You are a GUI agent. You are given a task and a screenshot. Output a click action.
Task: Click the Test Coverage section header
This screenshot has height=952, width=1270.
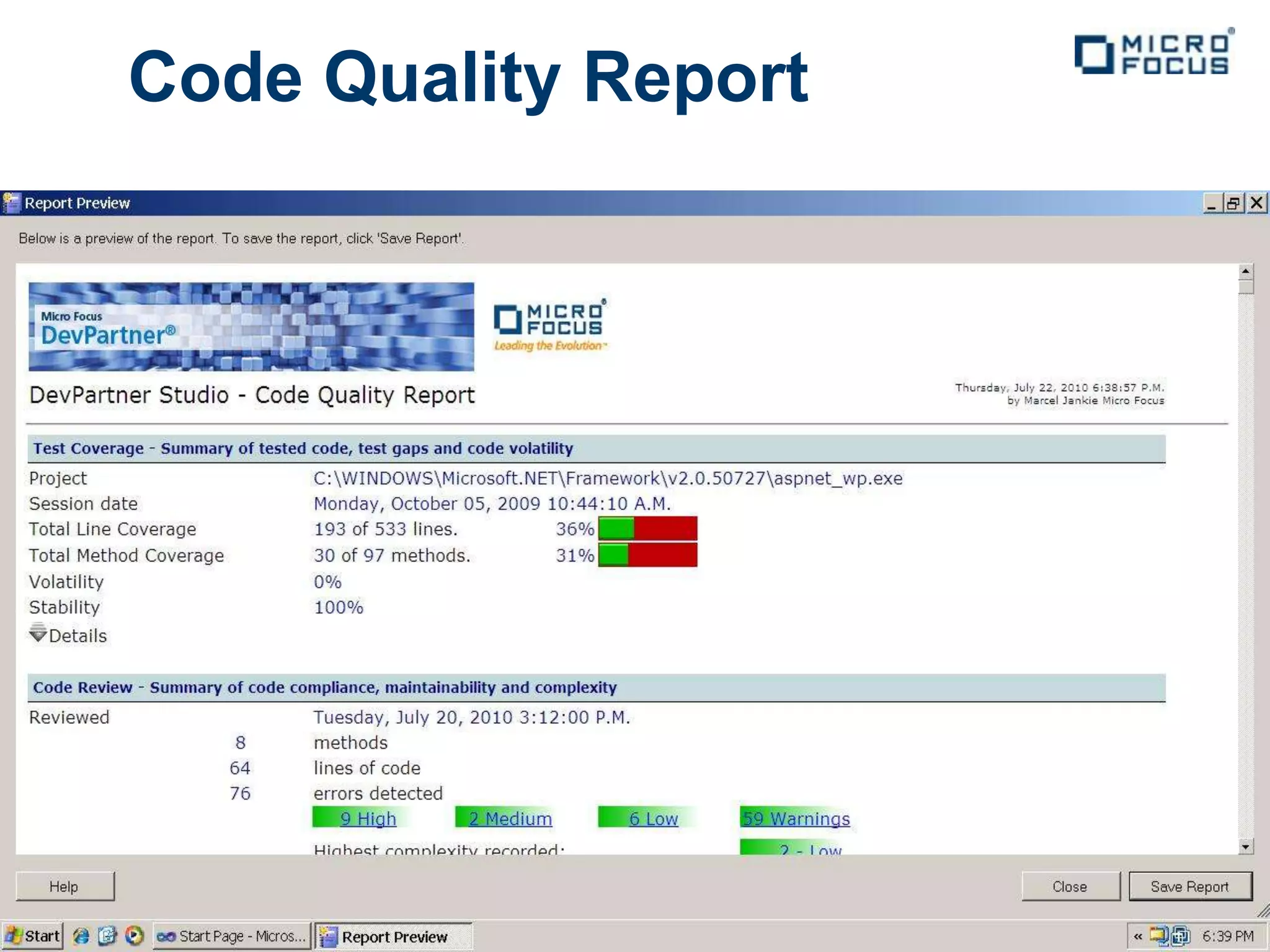tap(597, 448)
